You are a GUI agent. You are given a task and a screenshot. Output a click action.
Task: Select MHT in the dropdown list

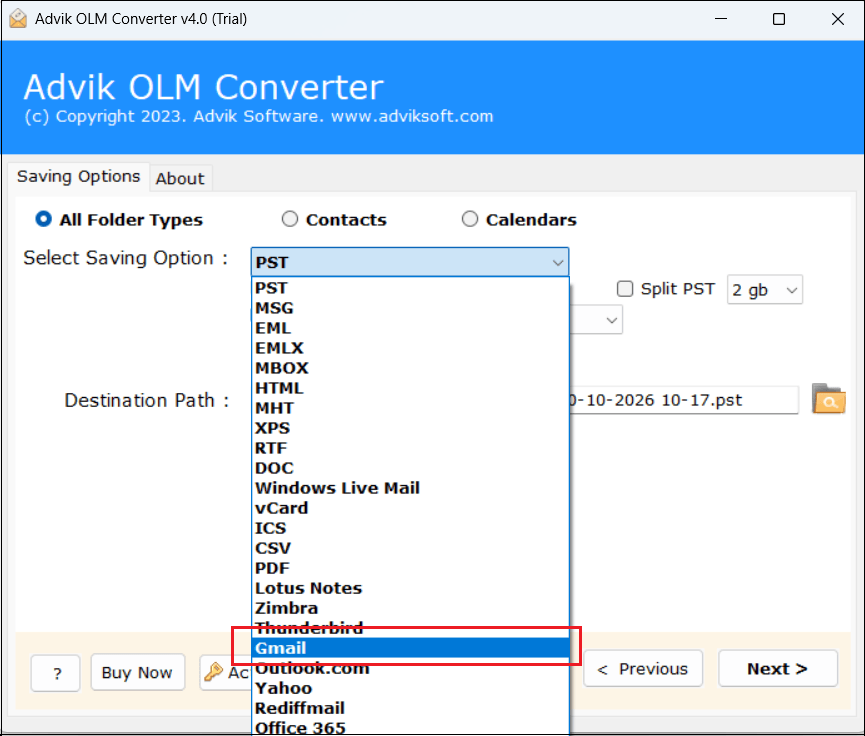point(410,408)
